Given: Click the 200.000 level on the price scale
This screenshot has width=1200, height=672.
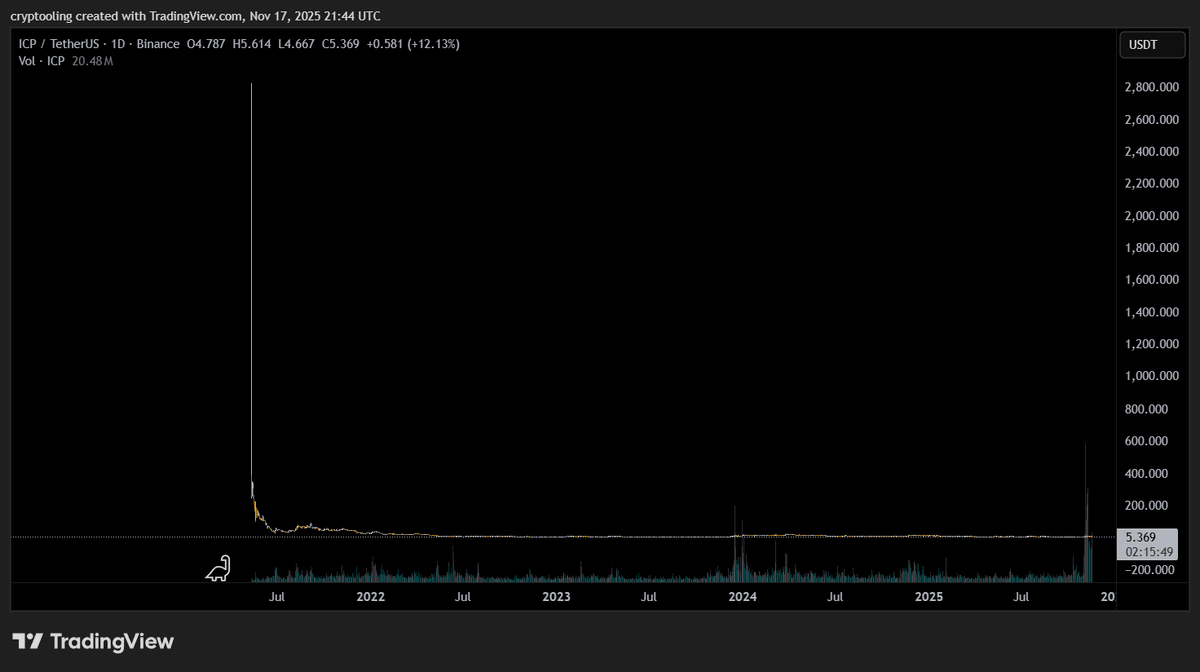Looking at the screenshot, I should [1147, 505].
